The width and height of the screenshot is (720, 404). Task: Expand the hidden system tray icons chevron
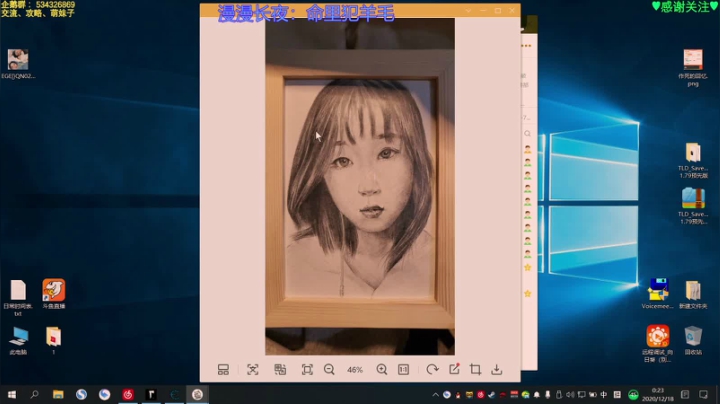435,395
